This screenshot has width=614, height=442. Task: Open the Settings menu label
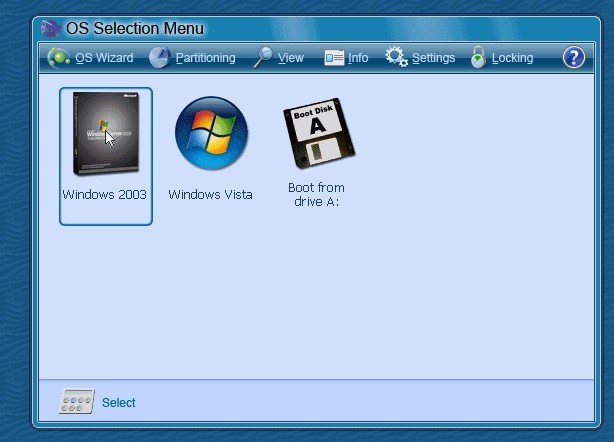pyautogui.click(x=433, y=58)
